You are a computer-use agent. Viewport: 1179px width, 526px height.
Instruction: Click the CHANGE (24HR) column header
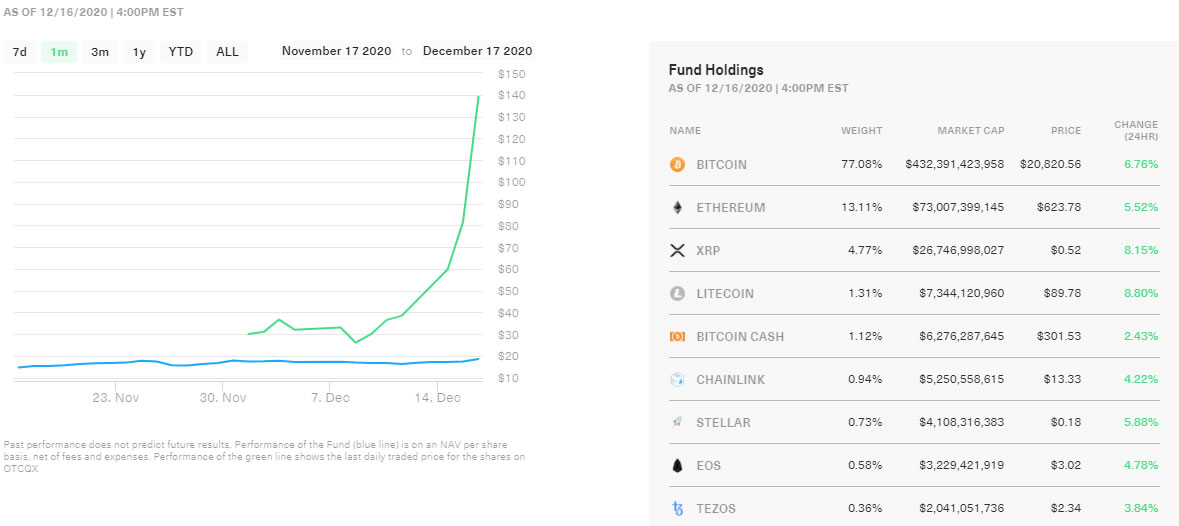coord(1136,131)
